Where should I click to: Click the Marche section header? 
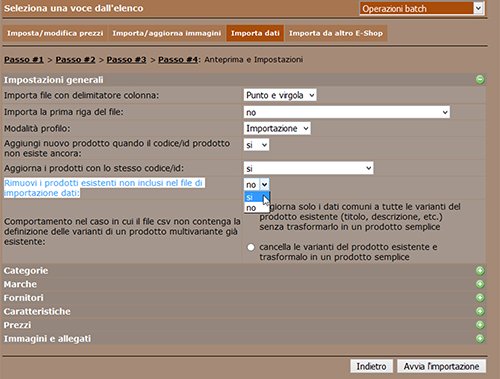click(20, 284)
